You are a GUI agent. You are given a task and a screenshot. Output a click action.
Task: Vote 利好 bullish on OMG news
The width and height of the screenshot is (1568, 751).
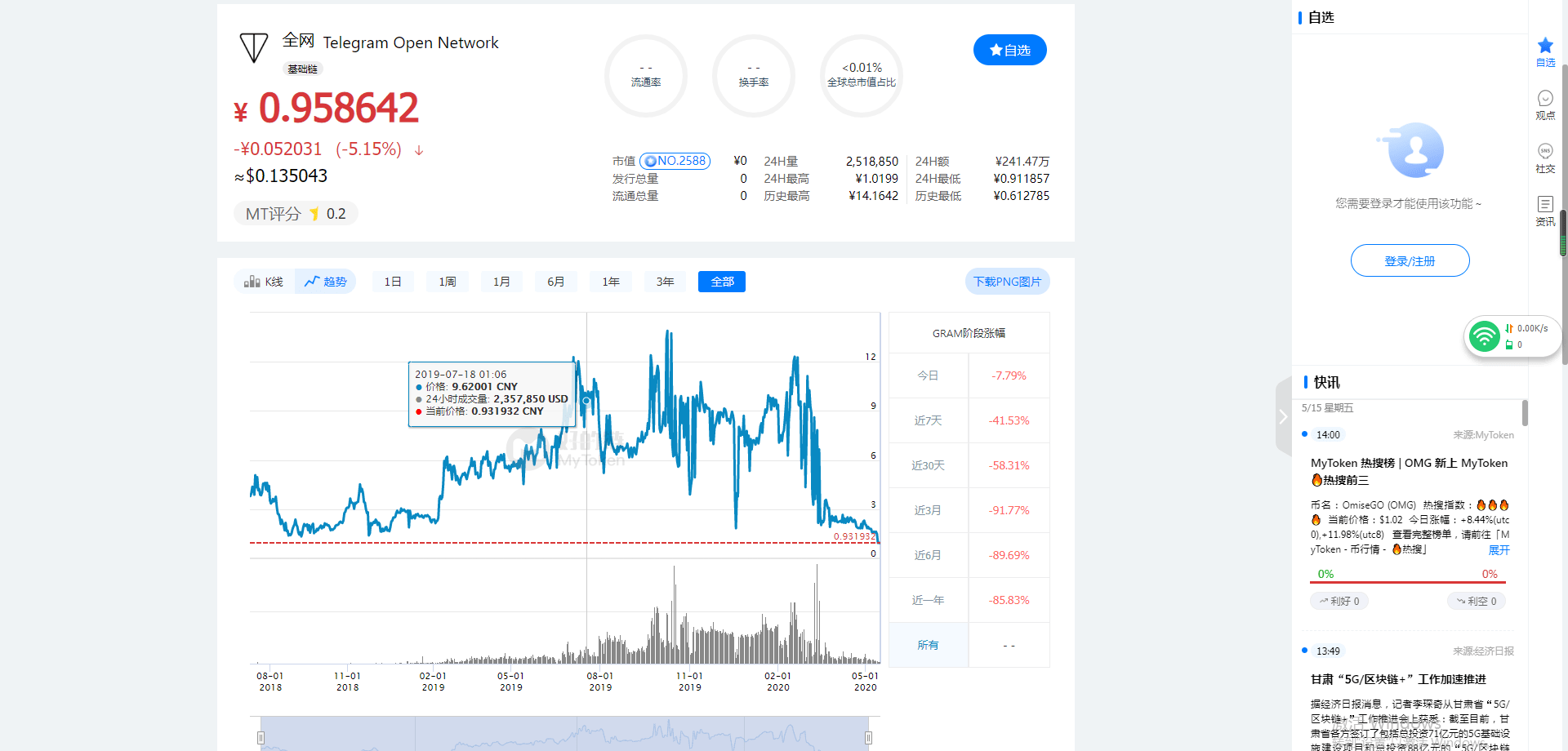(x=1339, y=601)
